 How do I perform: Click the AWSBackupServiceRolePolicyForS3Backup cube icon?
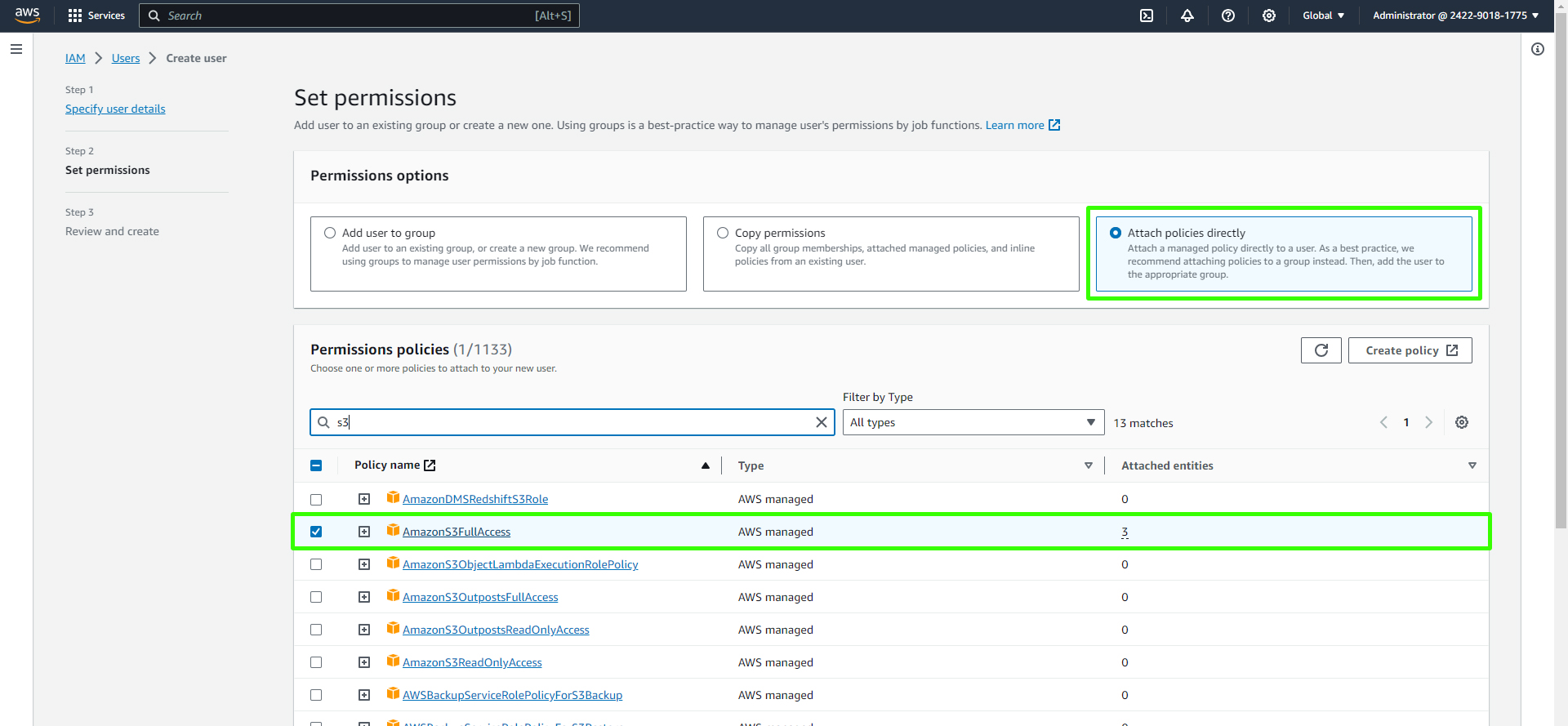[x=393, y=694]
